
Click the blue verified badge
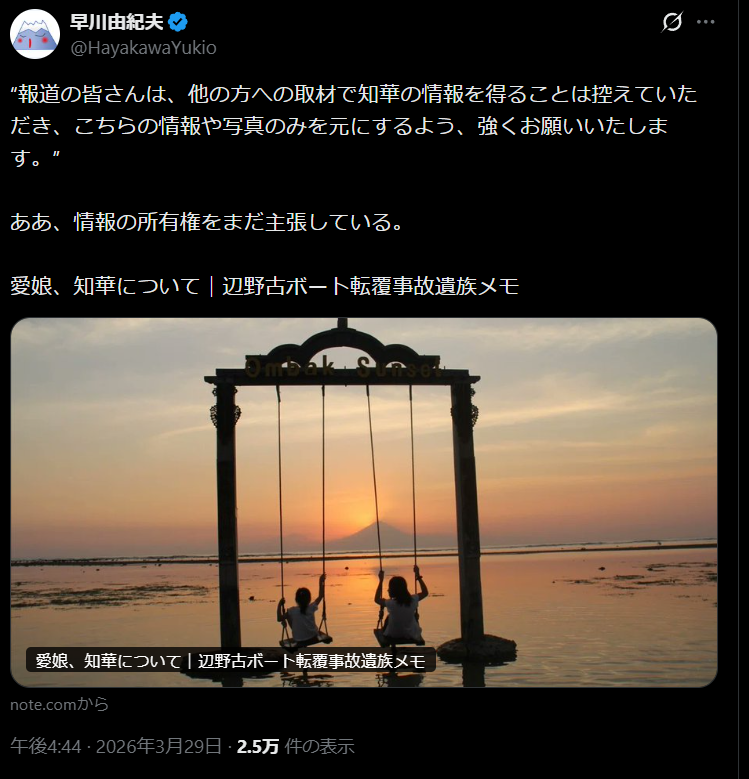(x=178, y=22)
